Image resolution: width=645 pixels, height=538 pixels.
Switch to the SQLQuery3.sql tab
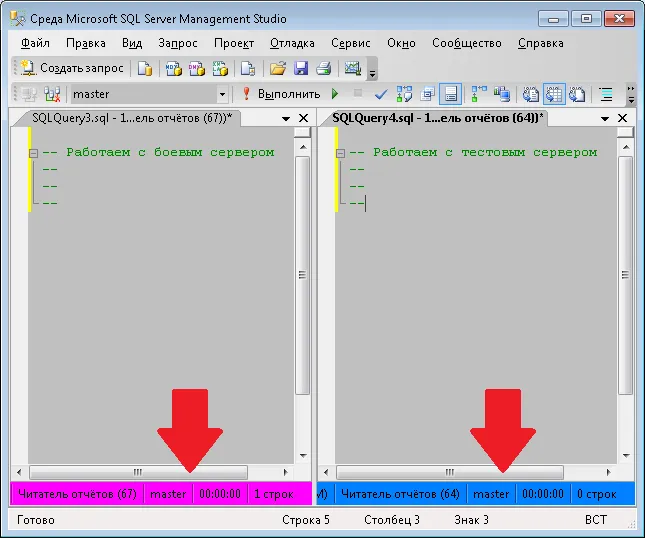132,118
